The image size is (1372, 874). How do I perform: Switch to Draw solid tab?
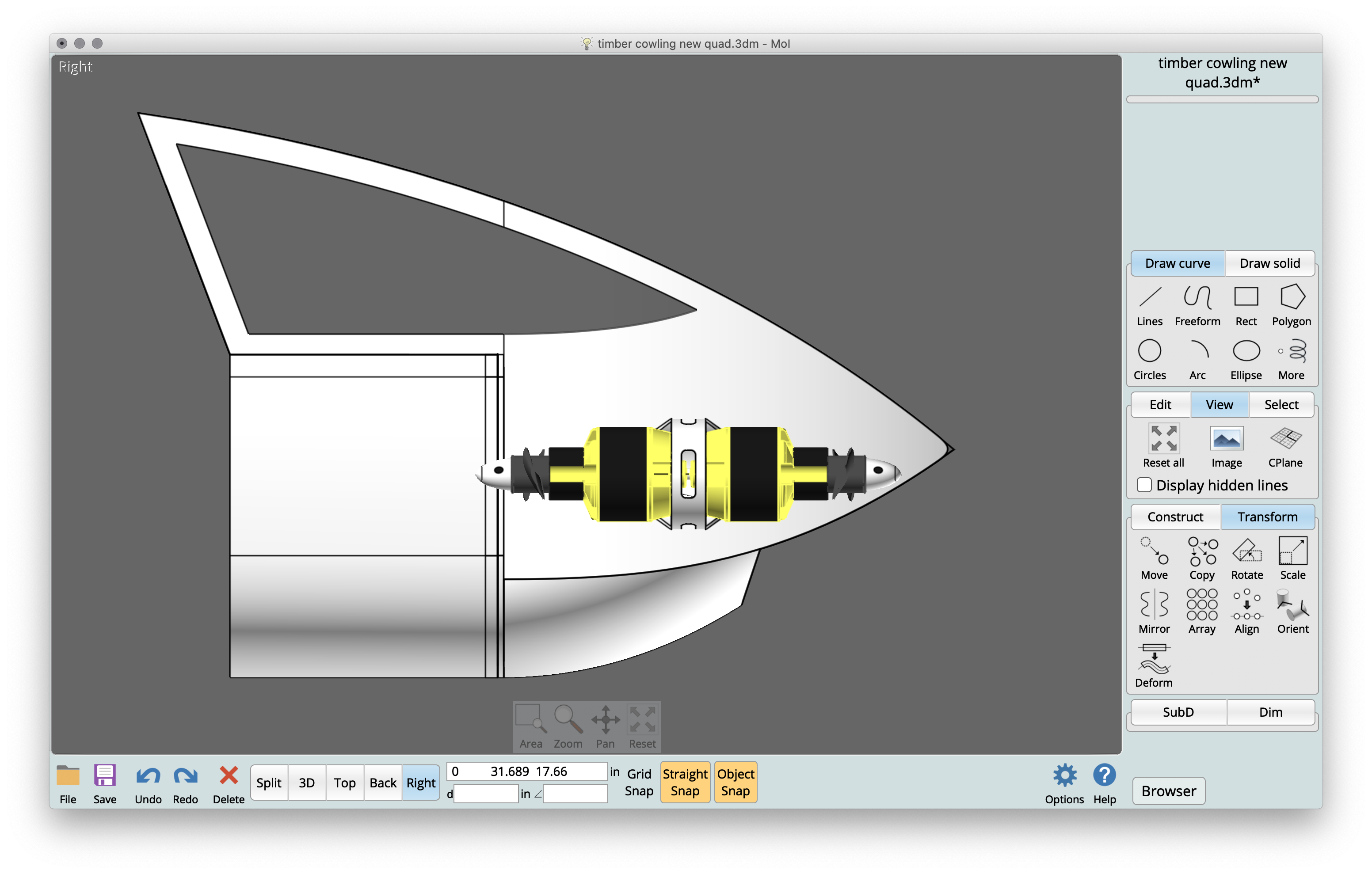point(1269,263)
